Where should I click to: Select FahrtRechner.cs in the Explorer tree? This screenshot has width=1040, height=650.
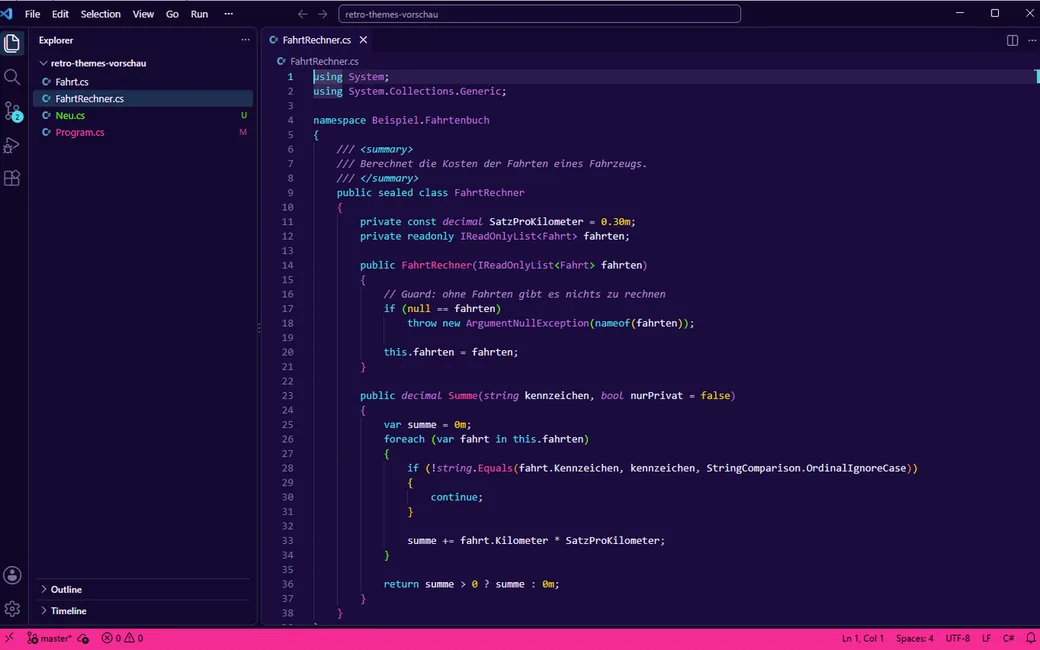click(x=143, y=99)
